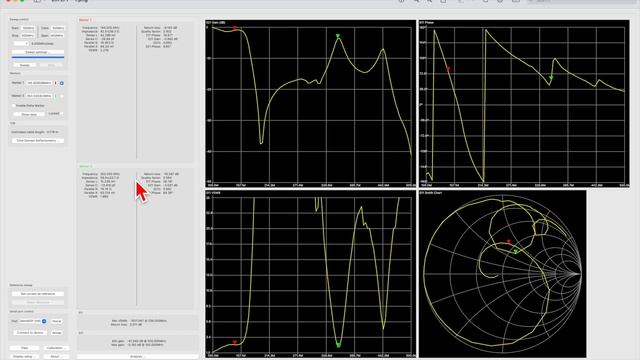The width and height of the screenshot is (640, 360).
Task: Click the Min gain readout in S21 box
Action: tap(139, 341)
